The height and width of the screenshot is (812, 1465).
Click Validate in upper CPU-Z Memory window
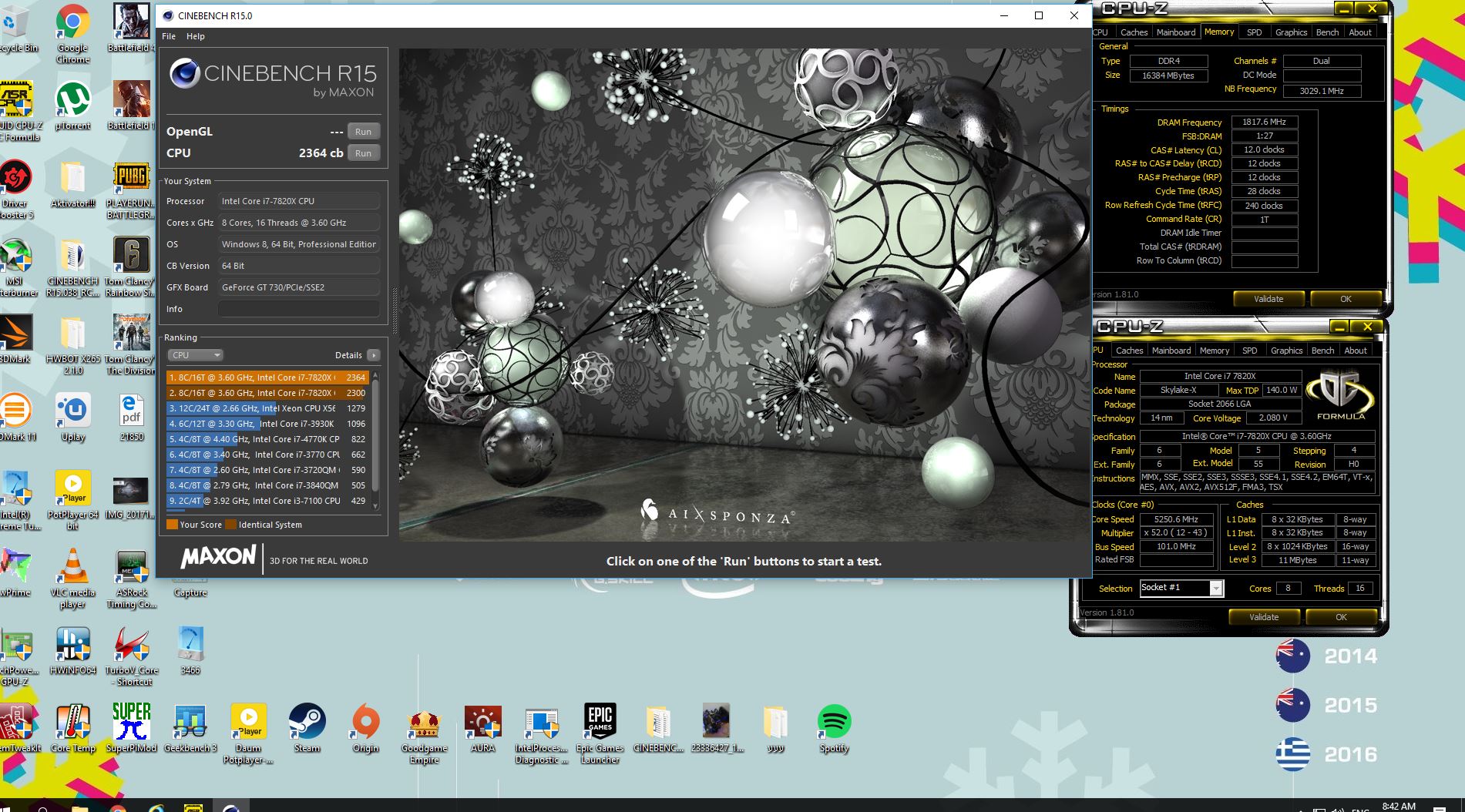(x=1268, y=299)
